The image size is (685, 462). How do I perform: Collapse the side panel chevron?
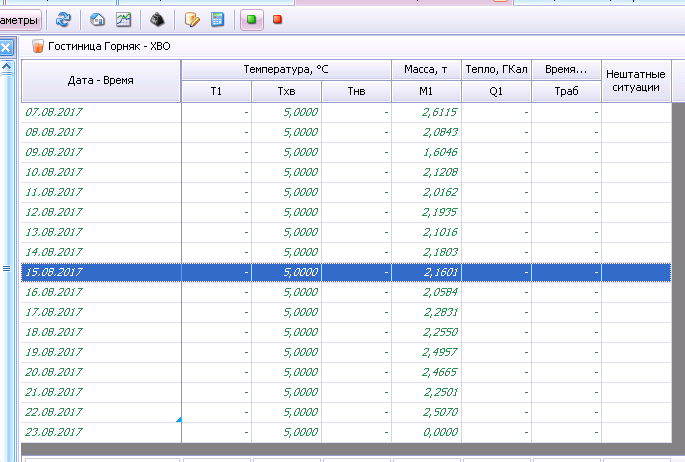tap(7, 67)
